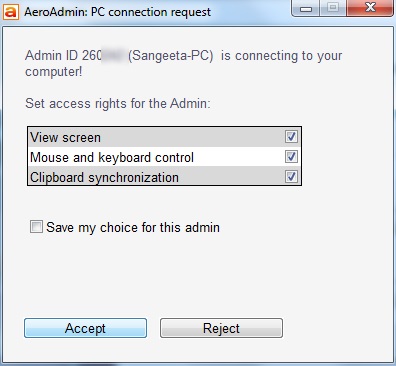
Task: Click the word 'computer!' in the message
Action: point(54,72)
